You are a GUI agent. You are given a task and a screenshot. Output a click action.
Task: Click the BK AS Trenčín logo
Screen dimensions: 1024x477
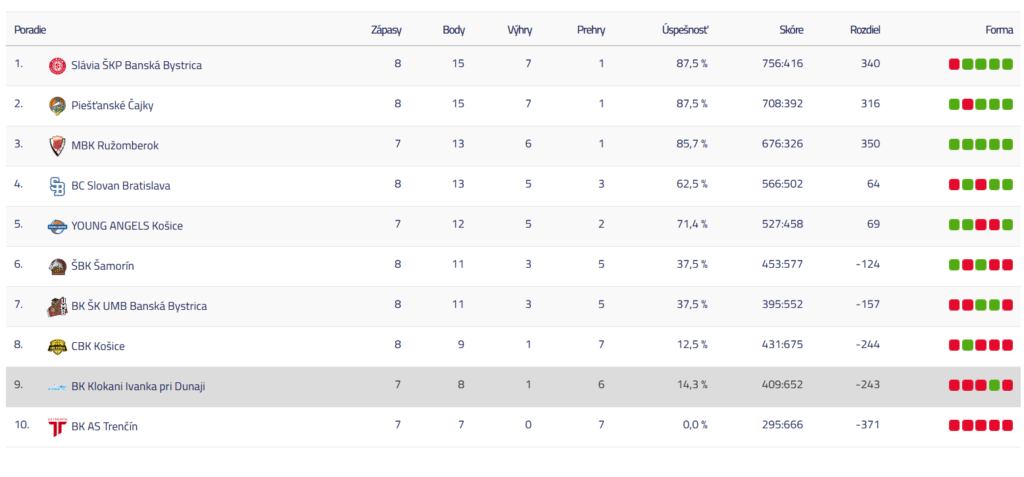[x=57, y=427]
